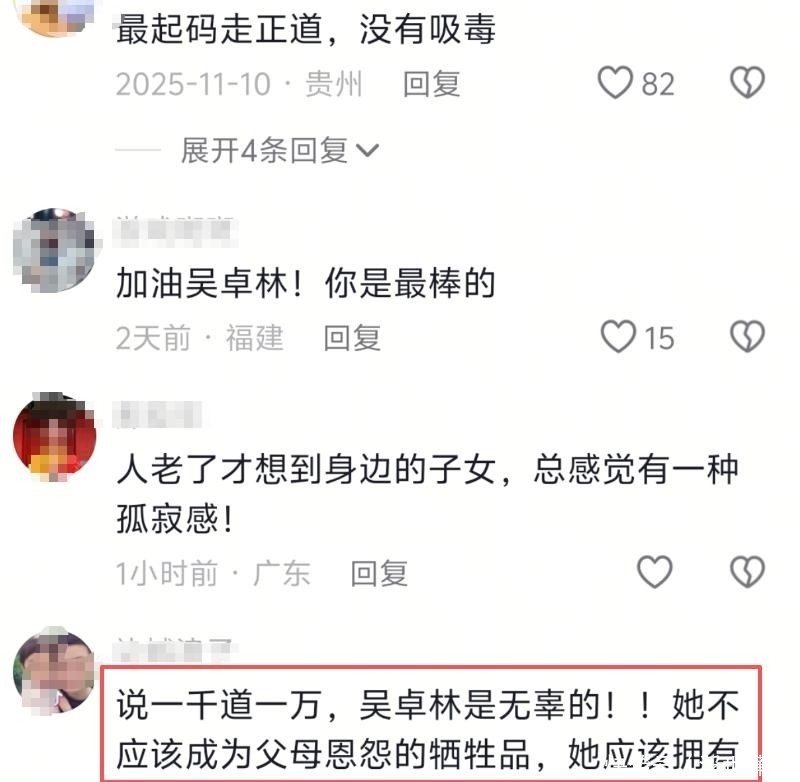Open avatar of the 说一千道一万 commenter

[x=55, y=671]
